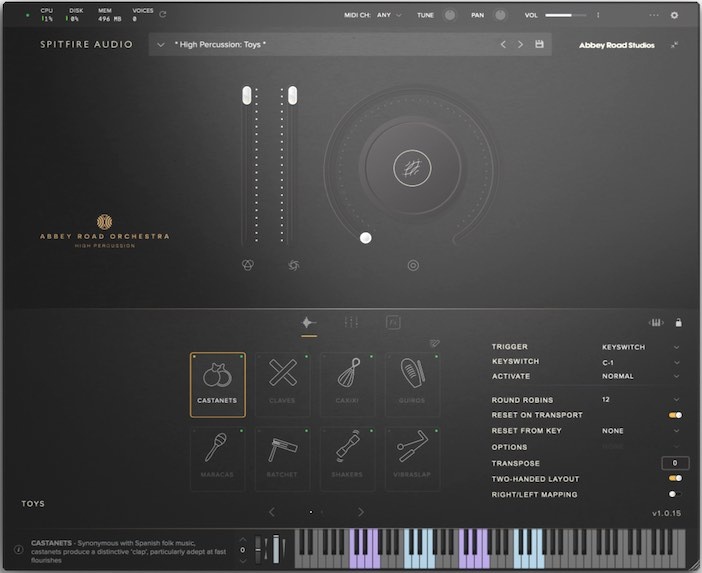Image resolution: width=702 pixels, height=573 pixels.
Task: Go to previous preset arrow
Action: click(x=503, y=44)
